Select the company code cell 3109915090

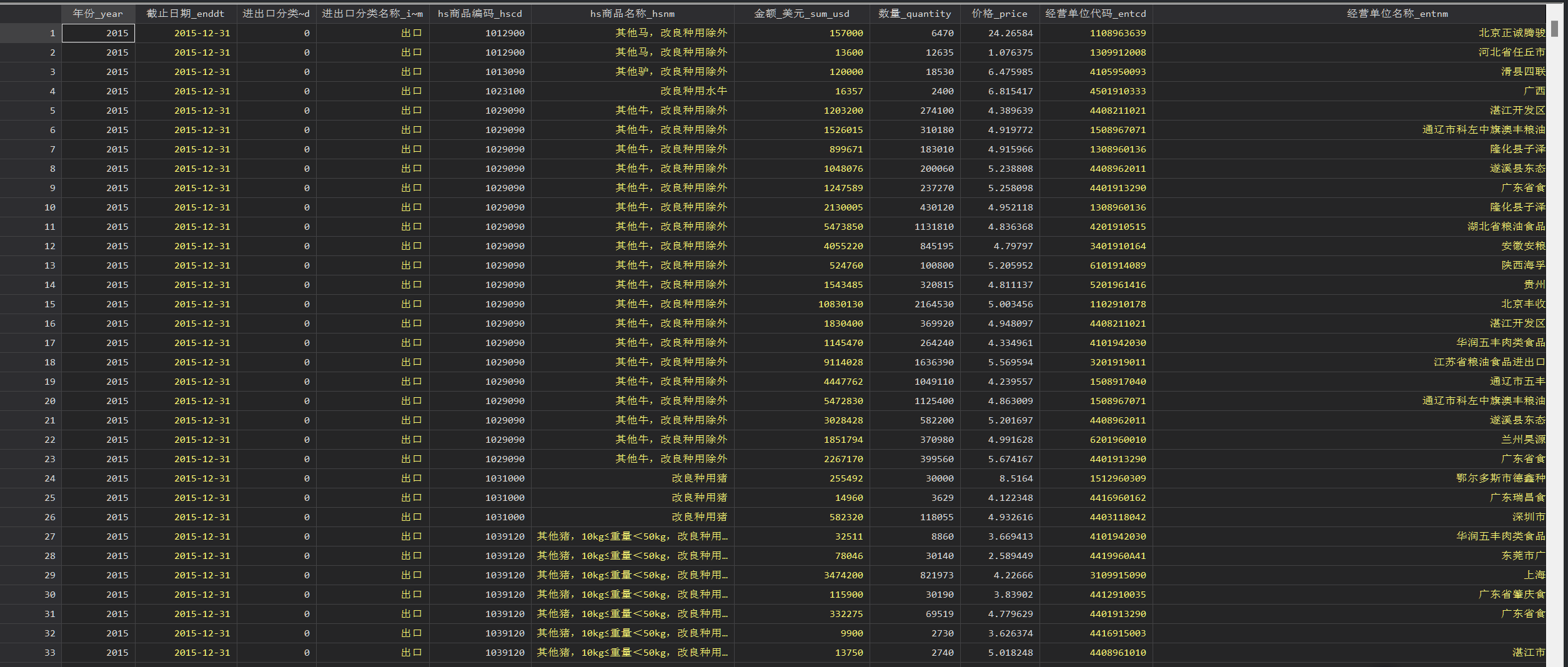(1096, 575)
